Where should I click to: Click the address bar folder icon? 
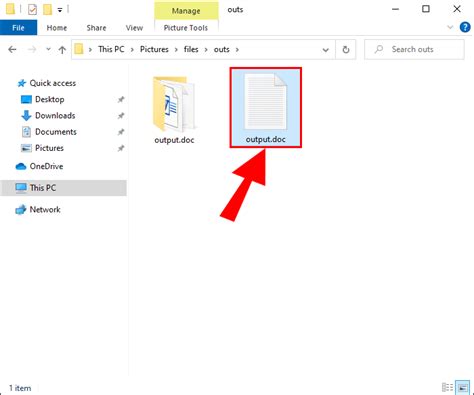[79, 49]
